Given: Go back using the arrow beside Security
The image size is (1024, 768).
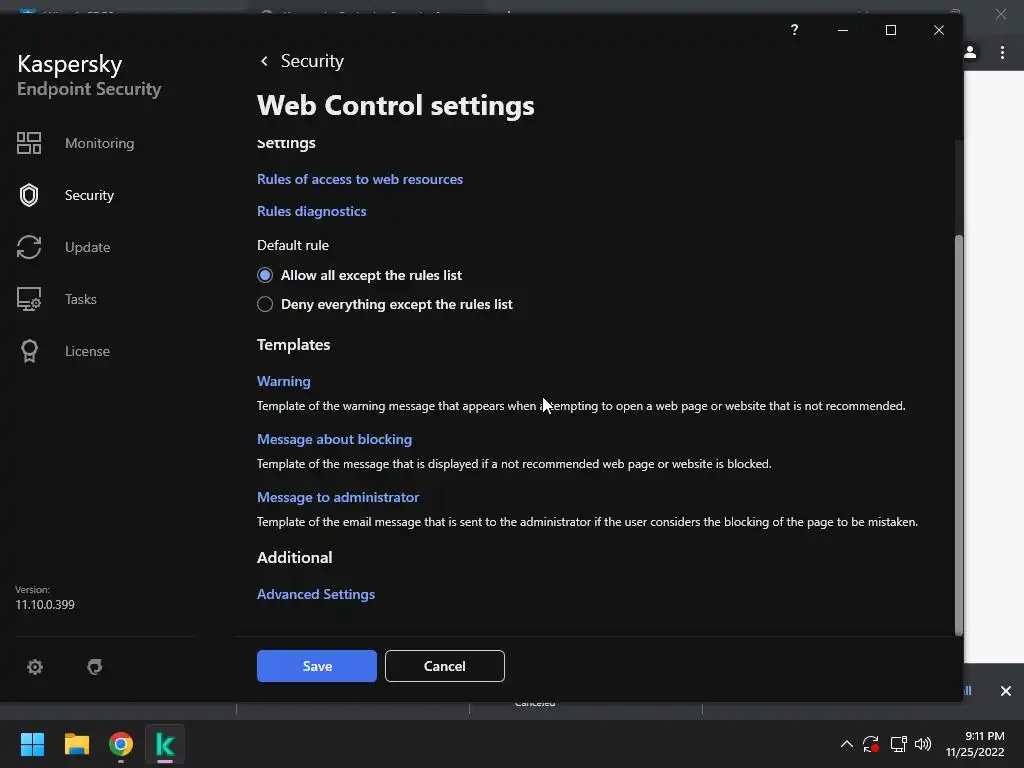Looking at the screenshot, I should click(x=264, y=61).
